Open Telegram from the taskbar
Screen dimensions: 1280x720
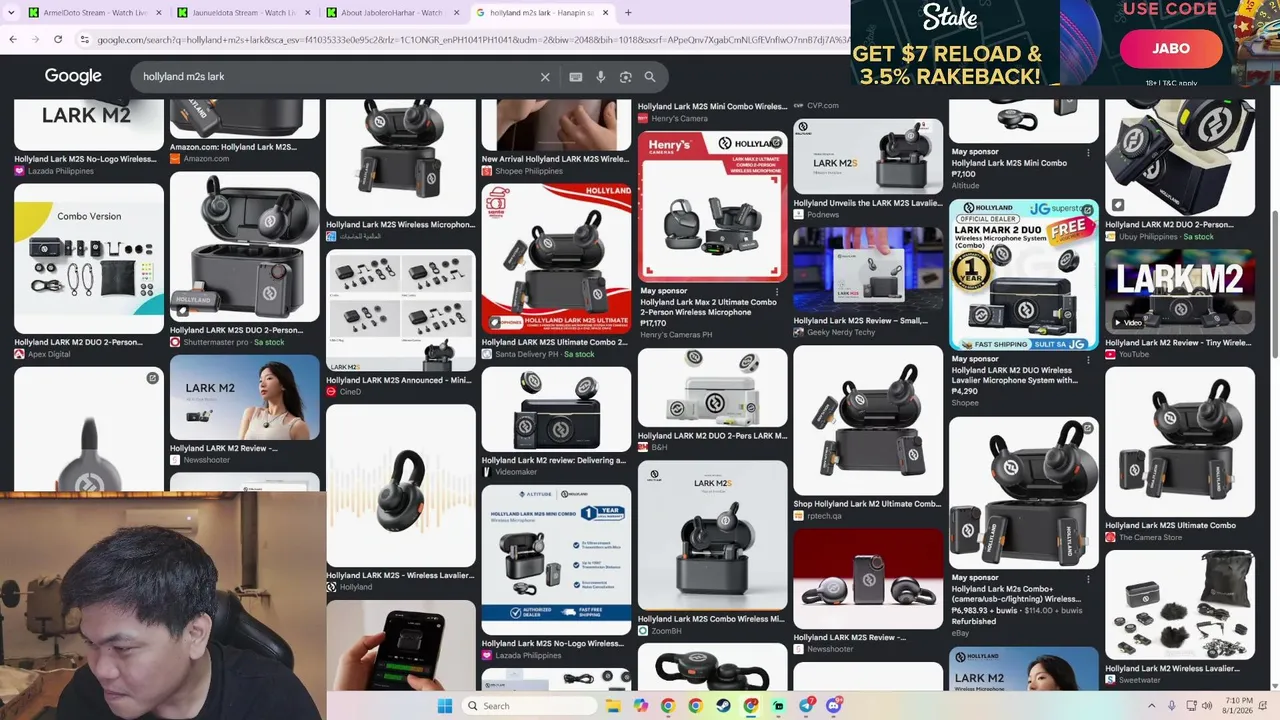[806, 706]
